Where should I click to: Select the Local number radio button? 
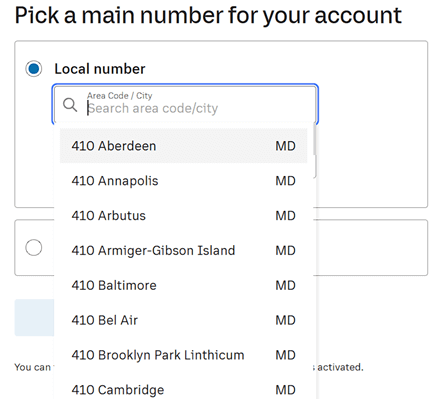tap(34, 69)
